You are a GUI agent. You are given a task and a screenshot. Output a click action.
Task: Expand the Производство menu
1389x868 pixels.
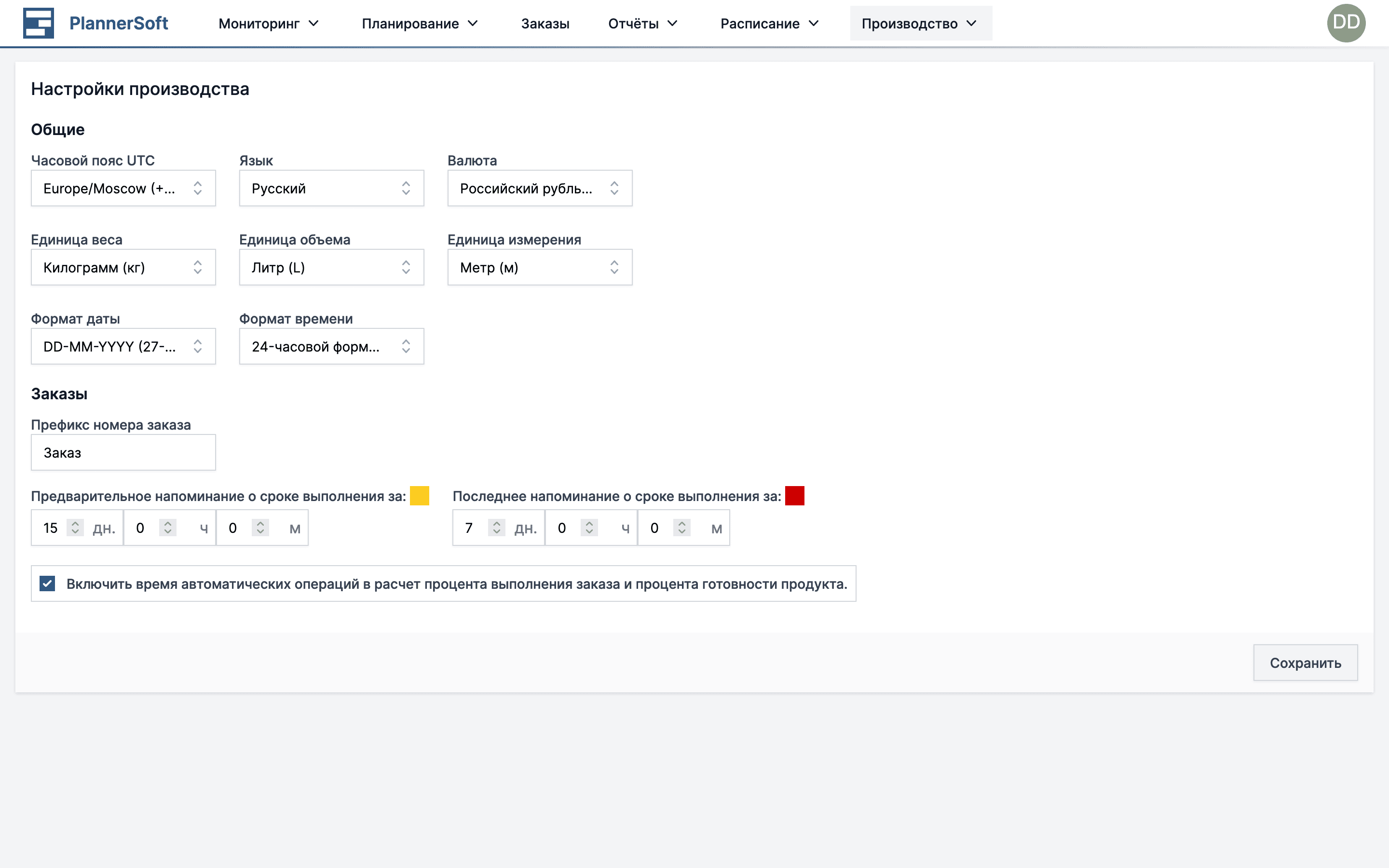(920, 23)
